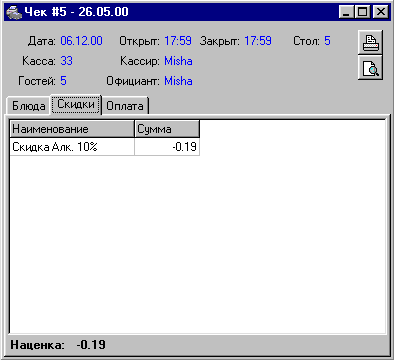Click the Гостей count value 5

pyautogui.click(x=63, y=81)
